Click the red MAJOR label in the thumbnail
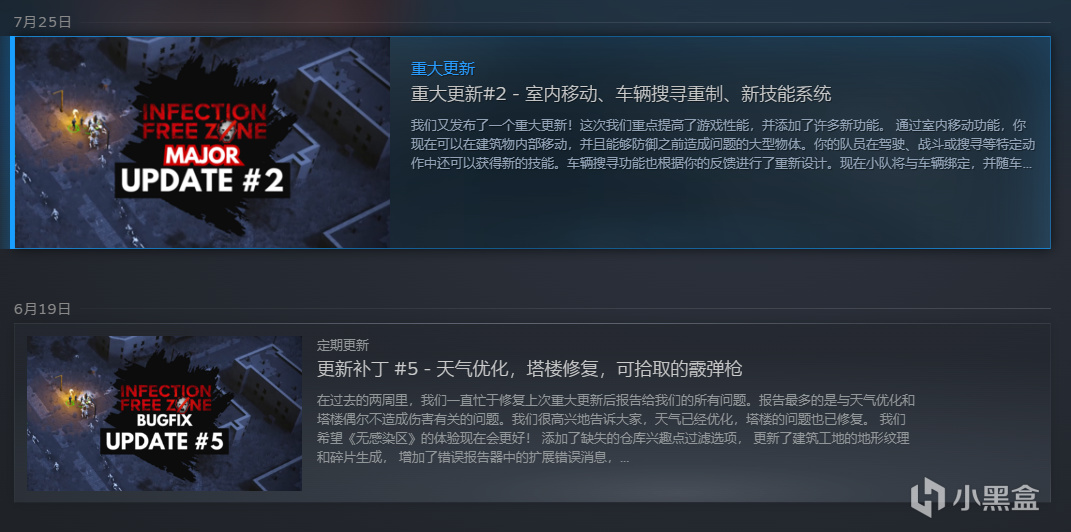 pos(204,155)
